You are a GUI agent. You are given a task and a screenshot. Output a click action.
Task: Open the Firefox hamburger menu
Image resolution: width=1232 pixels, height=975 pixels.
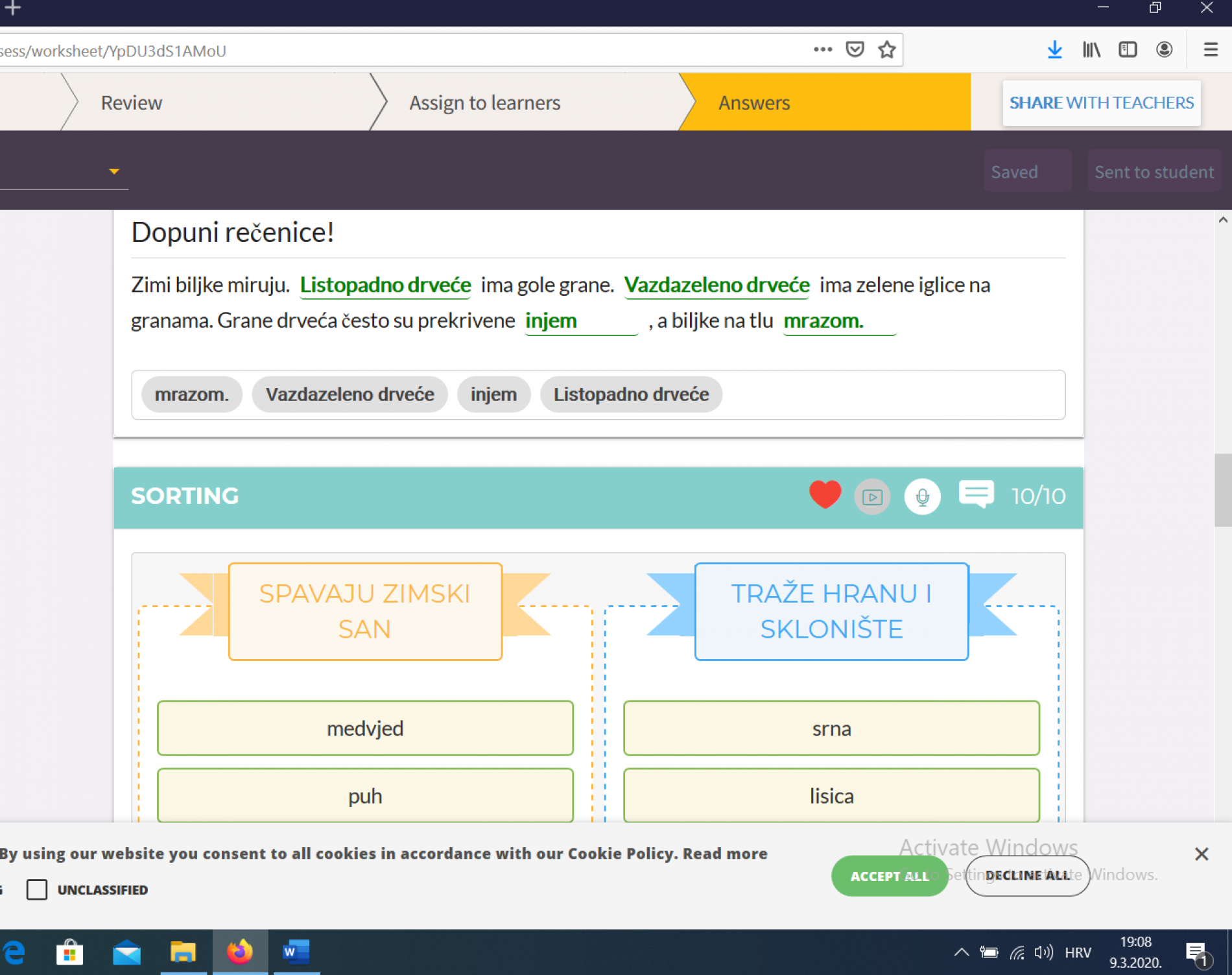[x=1210, y=50]
